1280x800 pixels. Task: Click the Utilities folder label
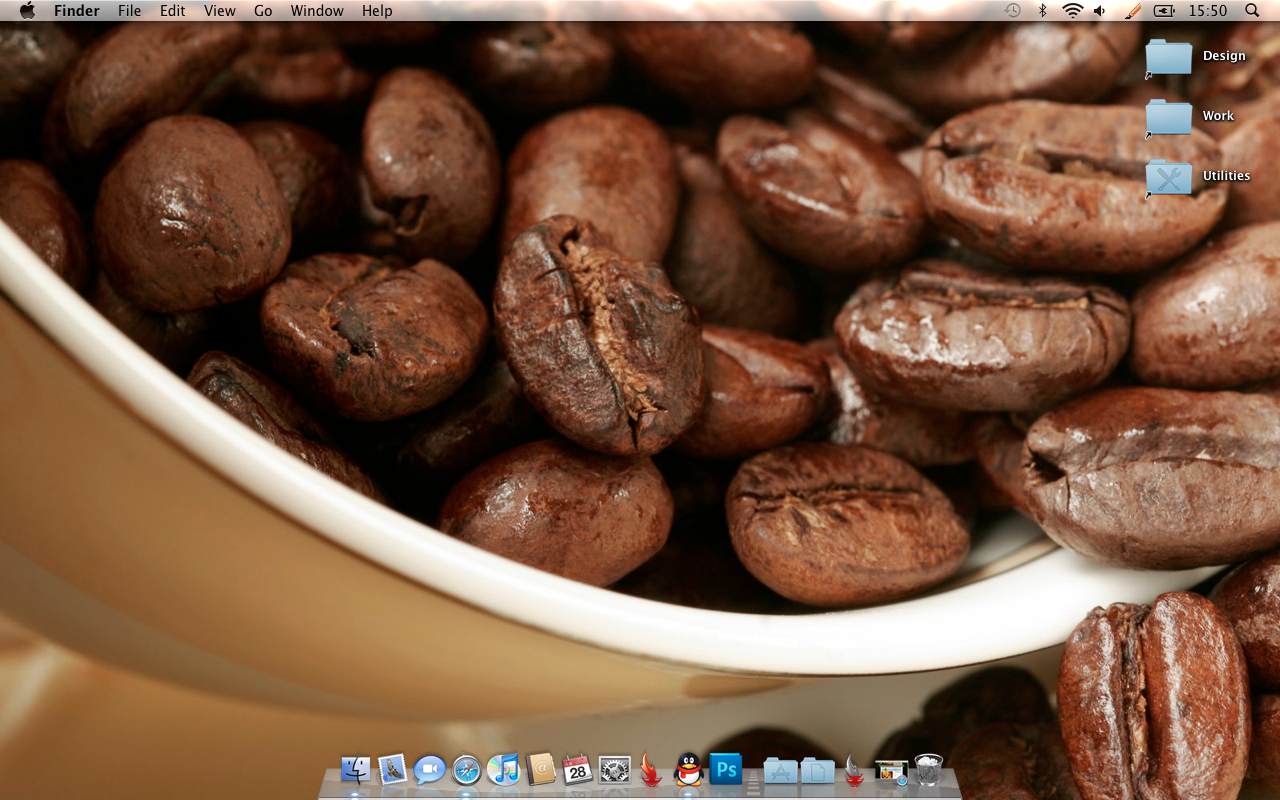point(1226,176)
